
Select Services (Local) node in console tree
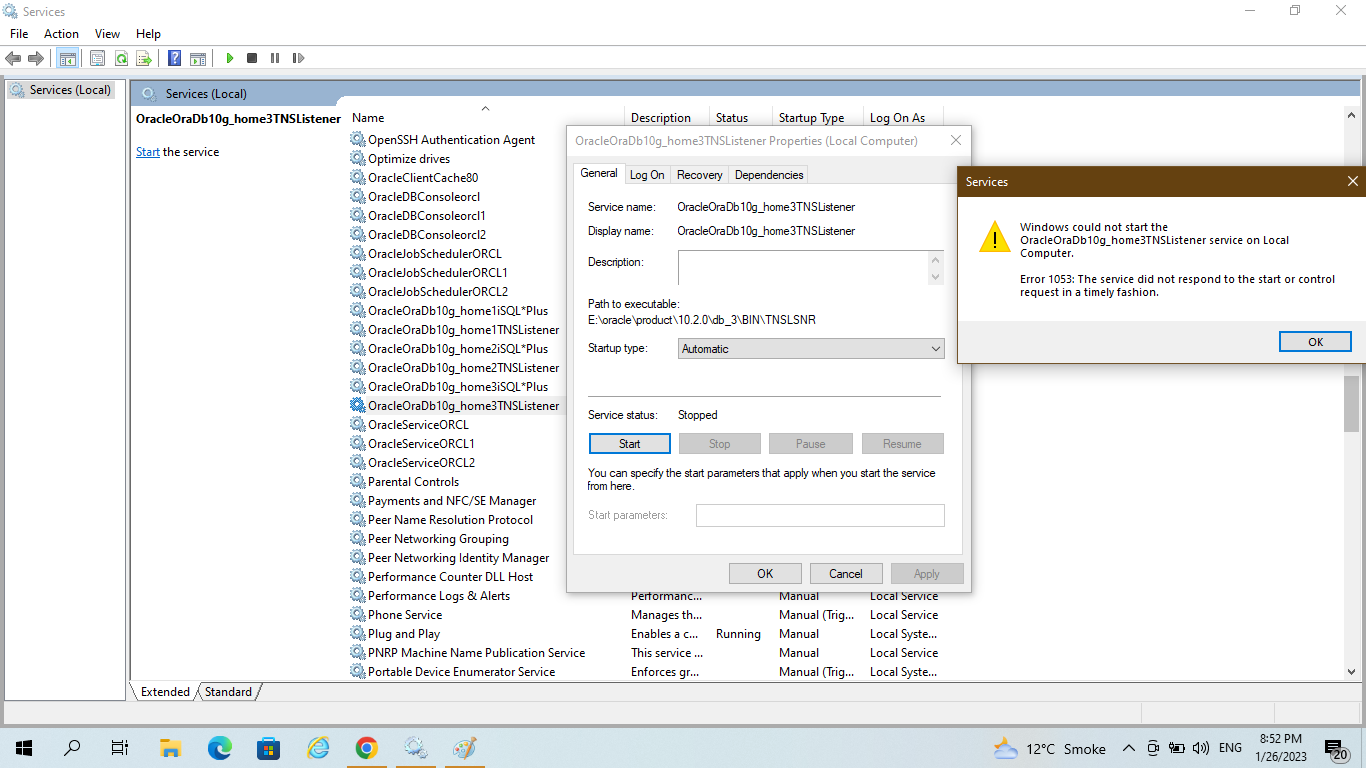pyautogui.click(x=61, y=90)
